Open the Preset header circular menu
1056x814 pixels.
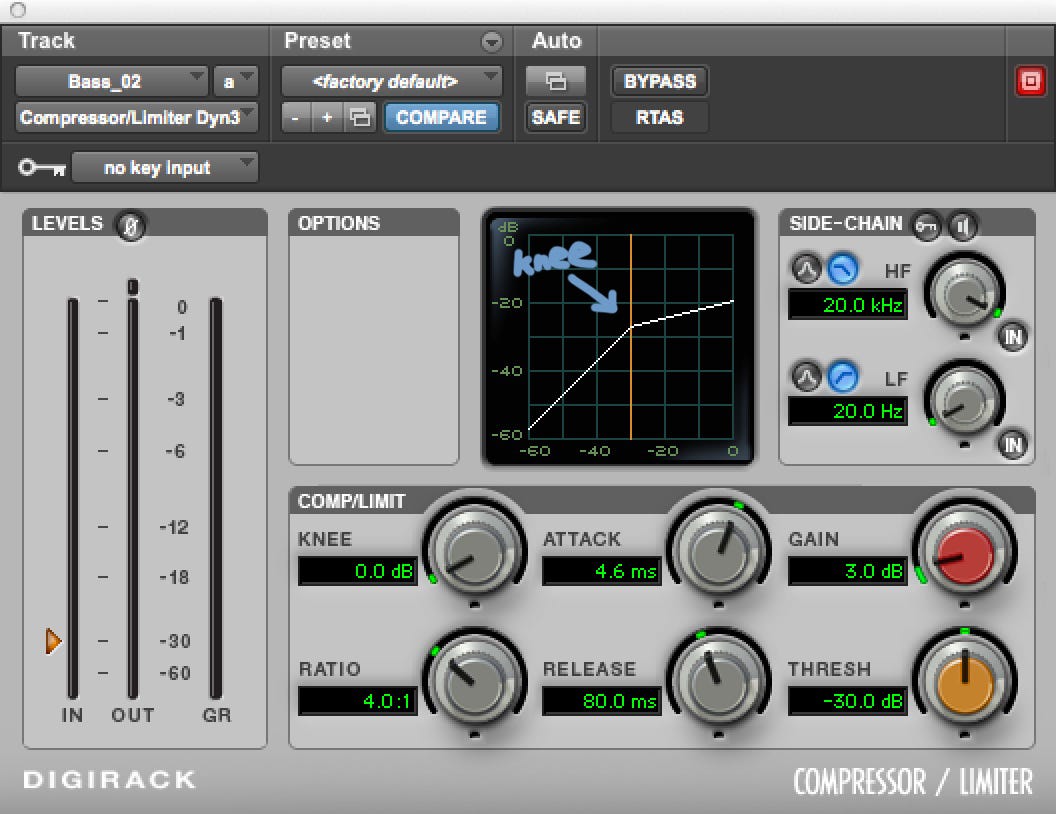coord(491,41)
